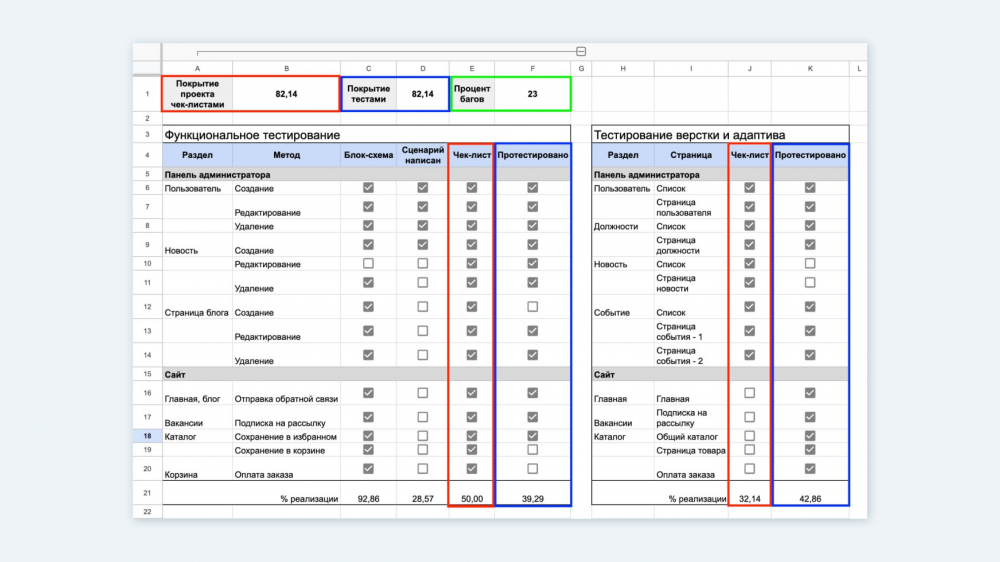
Task: Click the Блок-схема heading cell
Action: pos(368,155)
